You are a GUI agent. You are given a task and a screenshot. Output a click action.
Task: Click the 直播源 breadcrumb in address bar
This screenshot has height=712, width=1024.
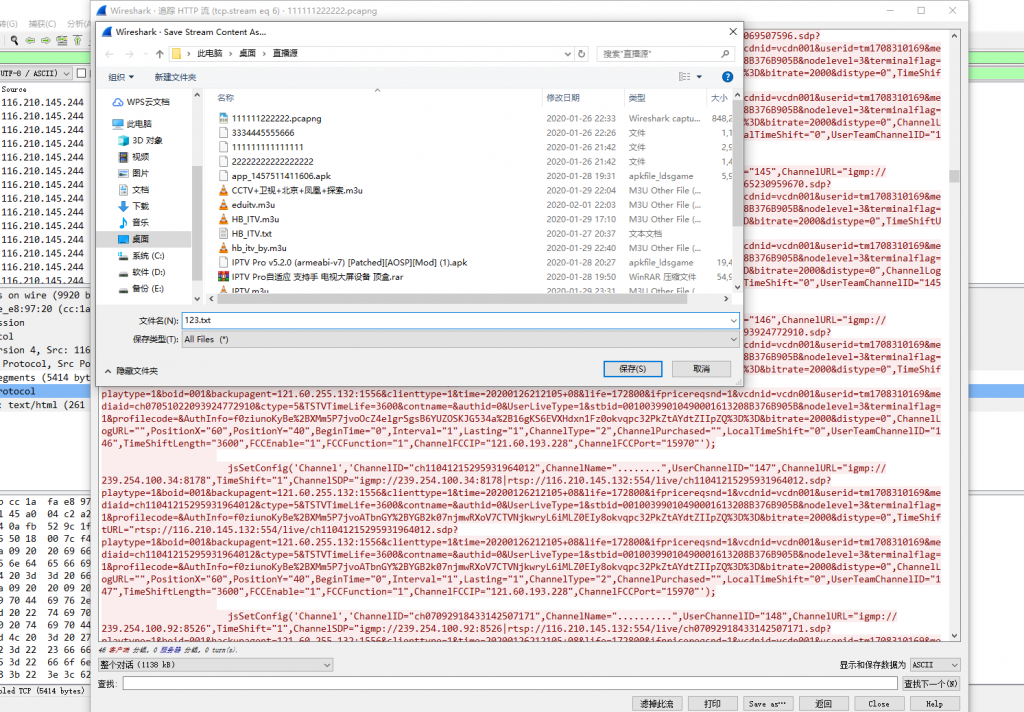tap(285, 54)
